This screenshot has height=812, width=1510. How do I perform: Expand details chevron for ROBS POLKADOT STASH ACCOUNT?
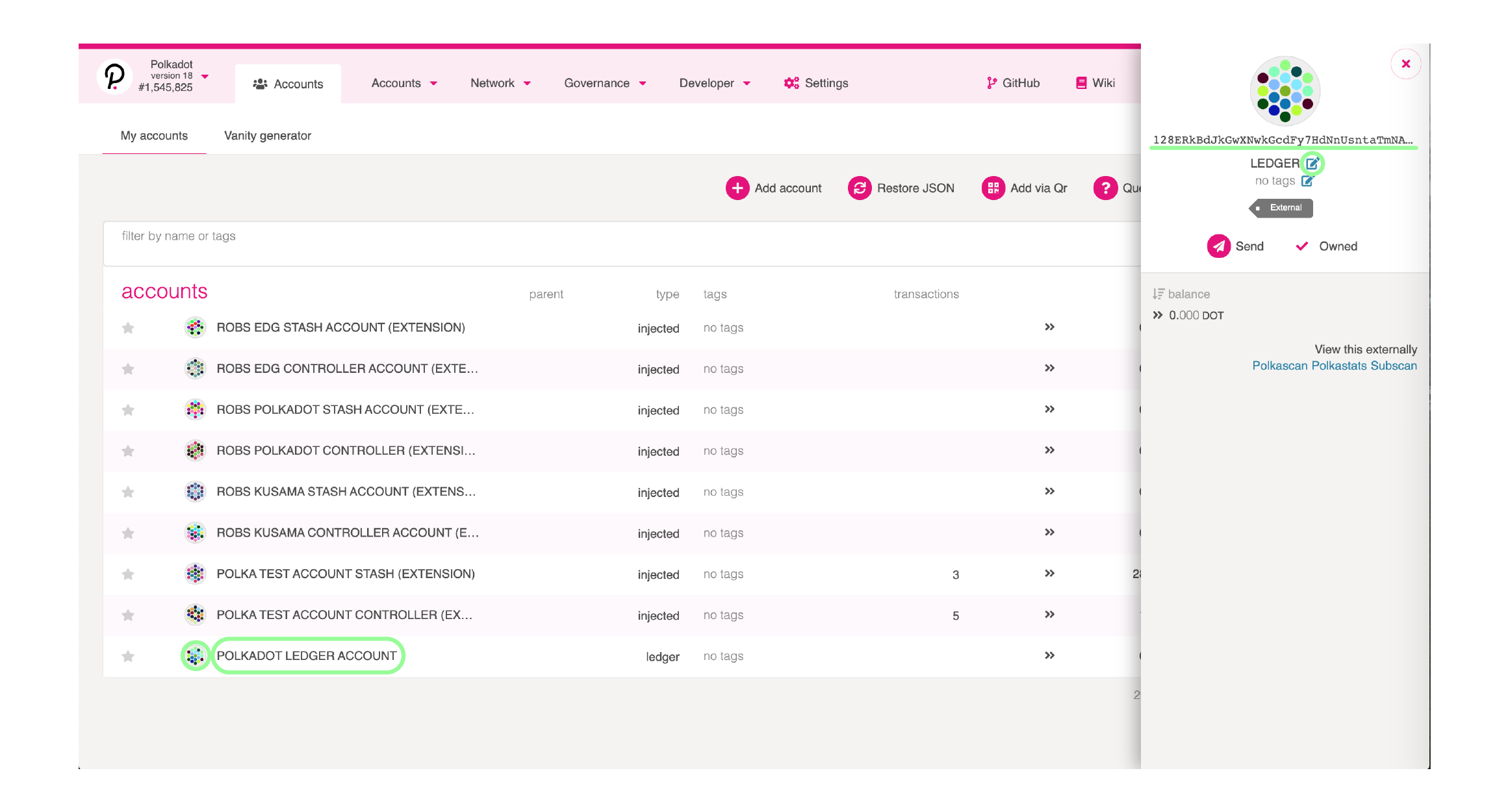tap(1049, 409)
